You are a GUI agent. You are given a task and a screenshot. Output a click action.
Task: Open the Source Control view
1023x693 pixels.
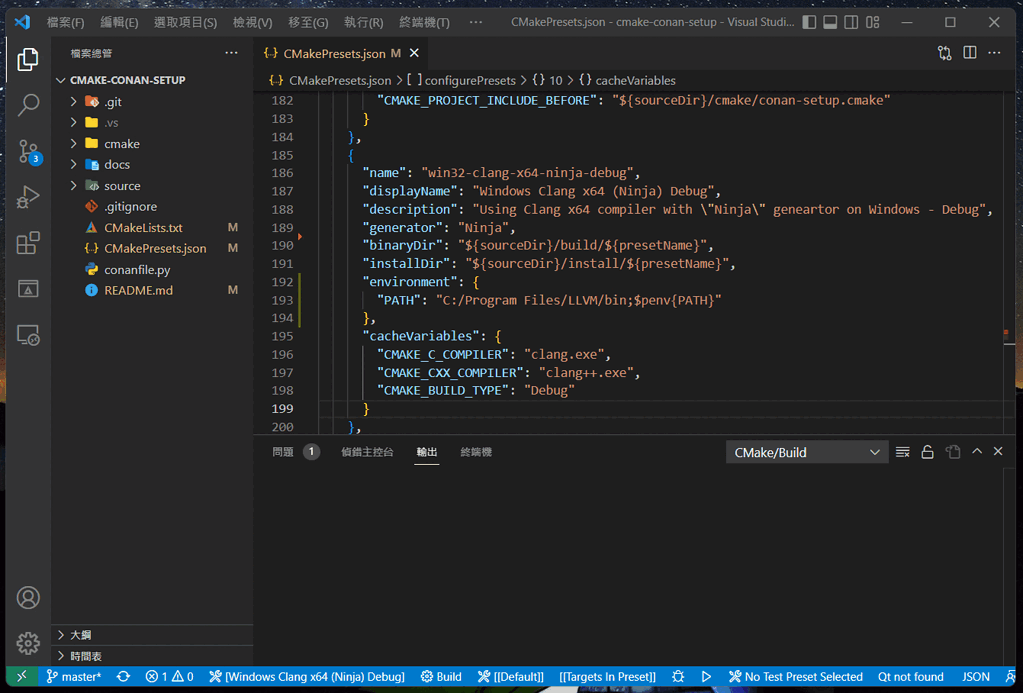pyautogui.click(x=28, y=151)
